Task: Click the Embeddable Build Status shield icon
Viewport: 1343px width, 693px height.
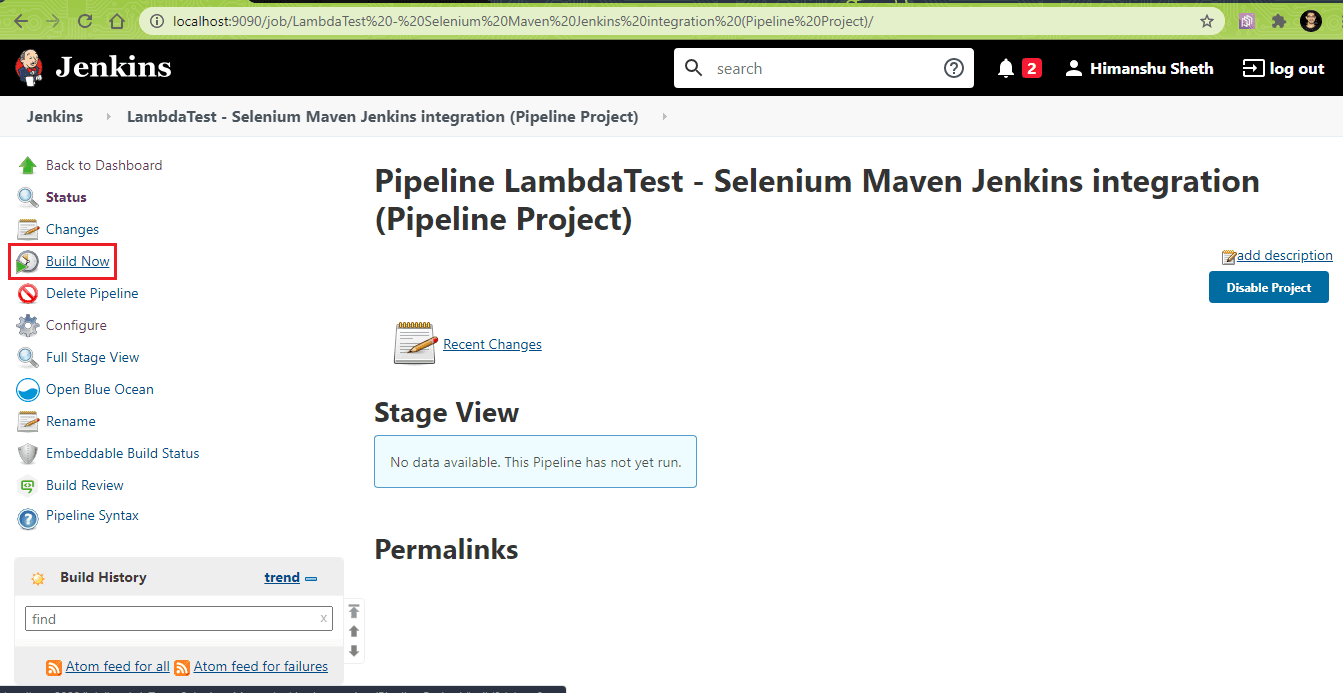Action: [x=28, y=454]
